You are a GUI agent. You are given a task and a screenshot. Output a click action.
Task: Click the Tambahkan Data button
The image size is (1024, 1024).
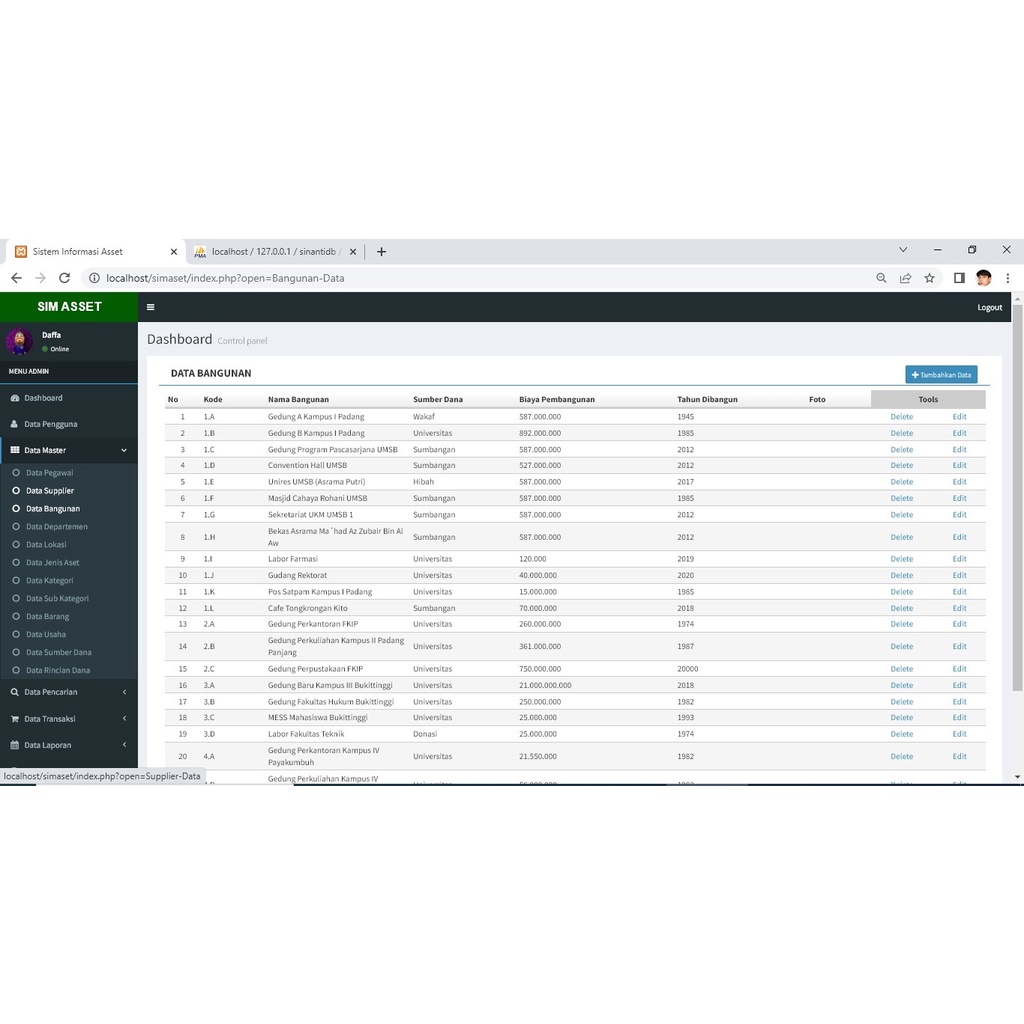[941, 375]
